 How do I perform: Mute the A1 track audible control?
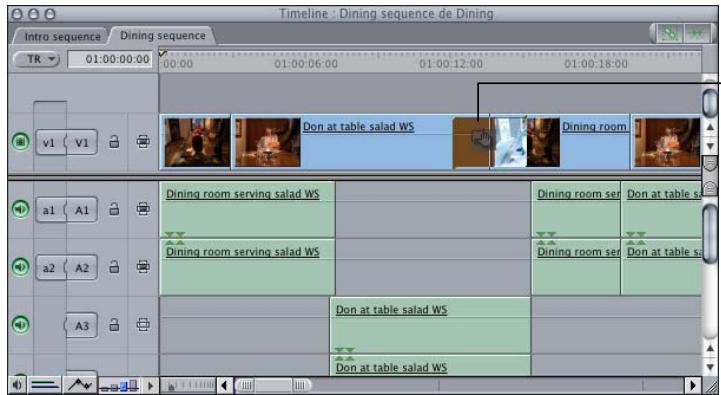click(20, 209)
